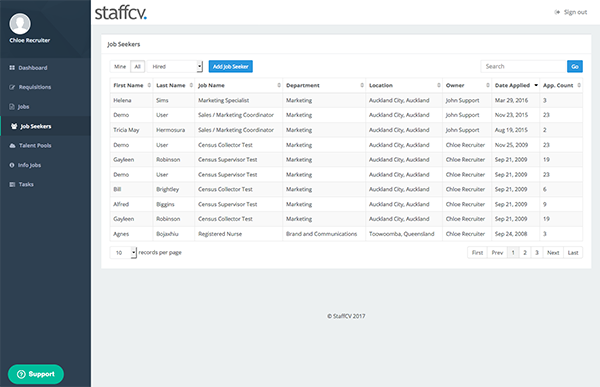Sort by First Name column arrows
The height and width of the screenshot is (387, 600).
coord(149,85)
